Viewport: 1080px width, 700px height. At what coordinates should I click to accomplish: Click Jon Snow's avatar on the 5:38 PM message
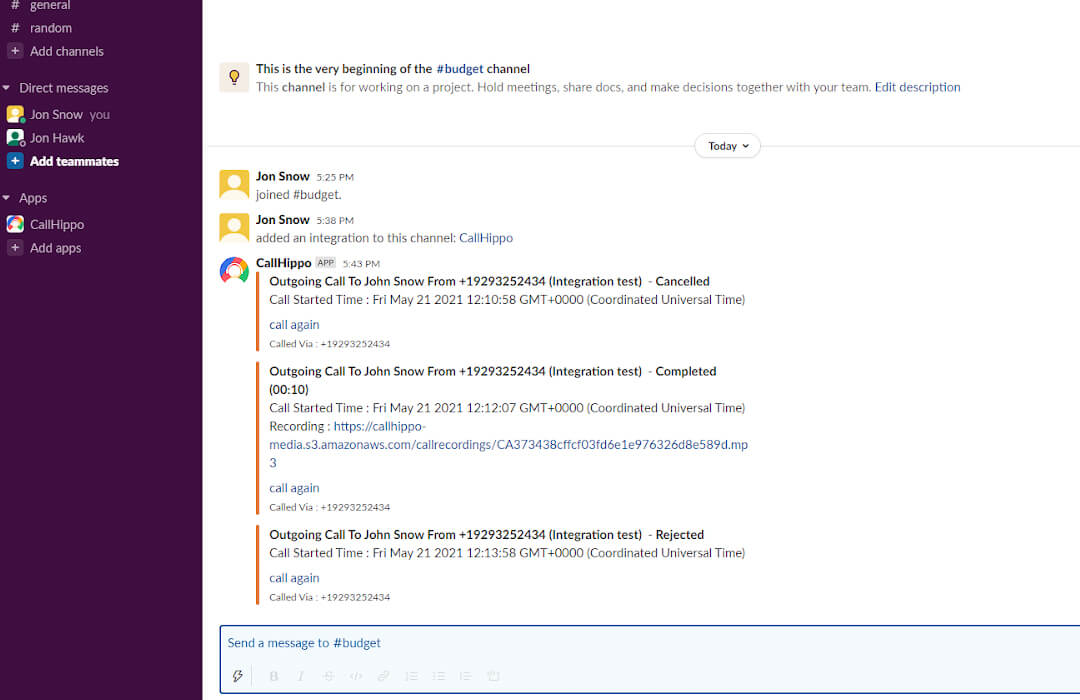coord(234,227)
